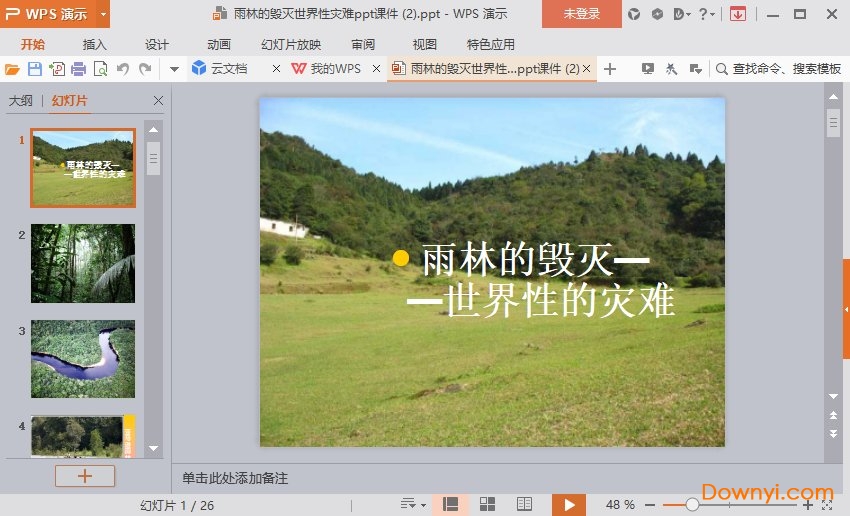Click the WPS 演示 logo button
The image size is (850, 516).
[x=48, y=14]
